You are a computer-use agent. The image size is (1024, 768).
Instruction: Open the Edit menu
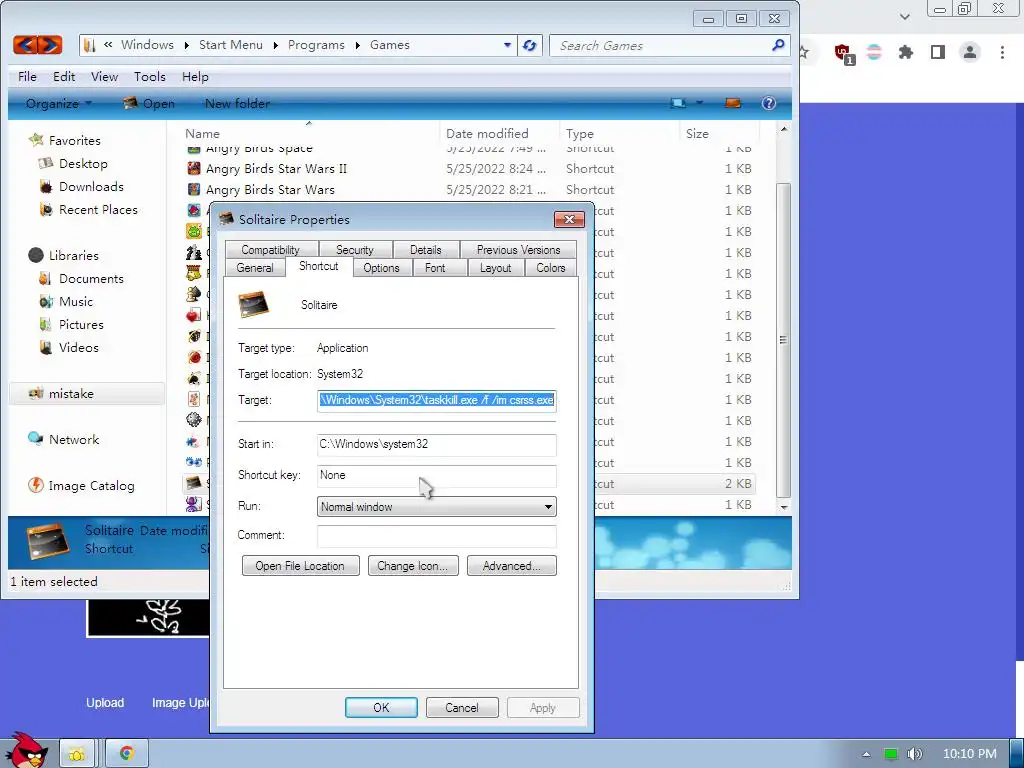(64, 76)
